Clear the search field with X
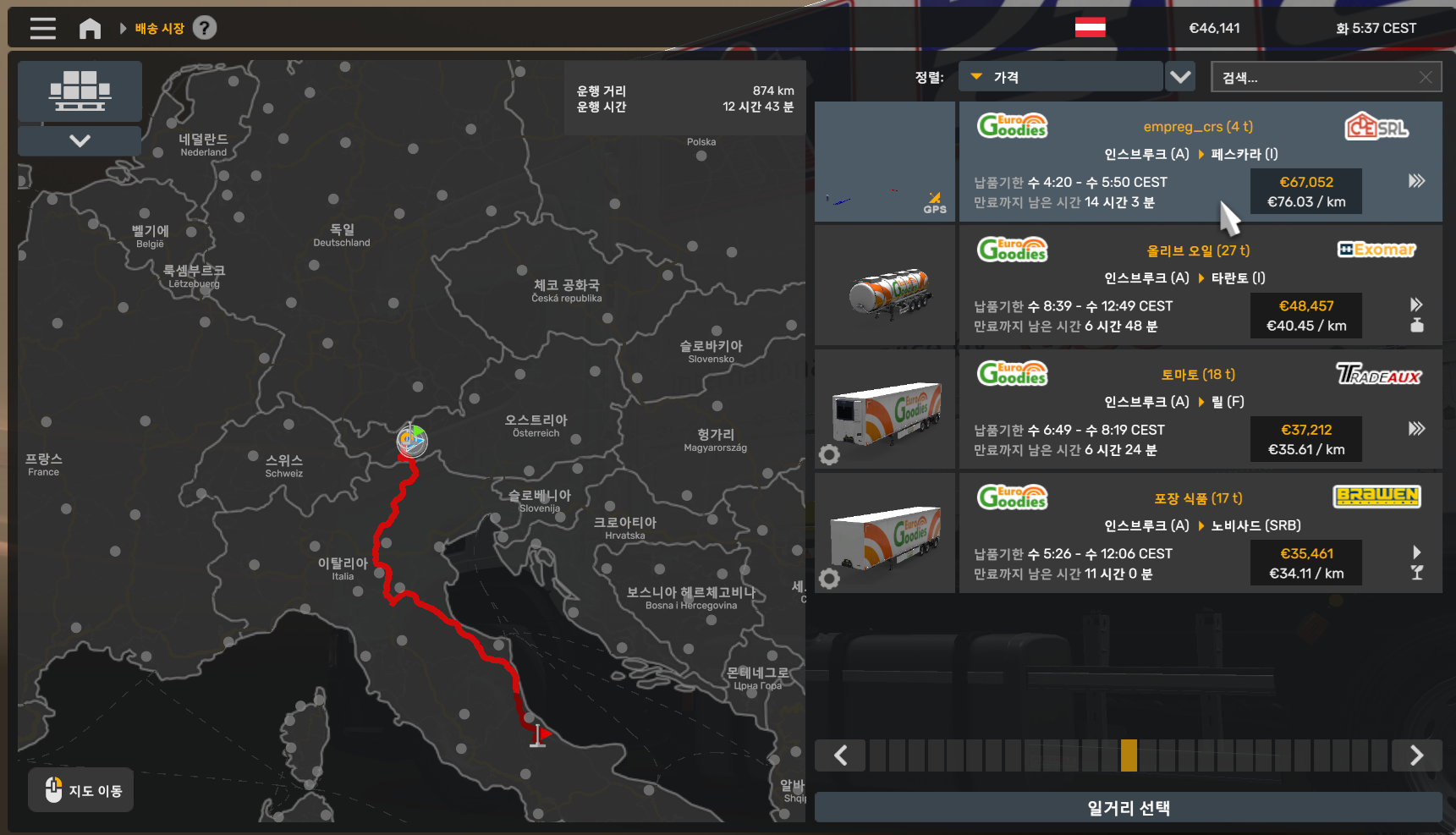This screenshot has width=1456, height=835. coord(1426,77)
